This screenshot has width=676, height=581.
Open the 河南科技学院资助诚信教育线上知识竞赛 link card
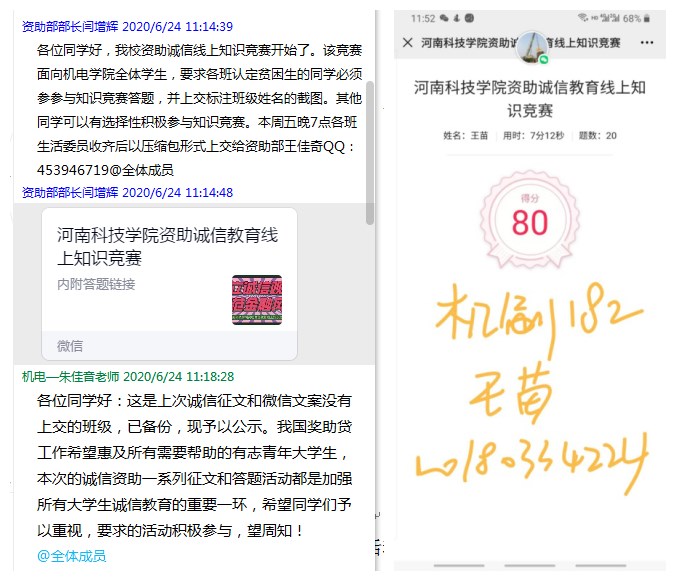click(168, 247)
